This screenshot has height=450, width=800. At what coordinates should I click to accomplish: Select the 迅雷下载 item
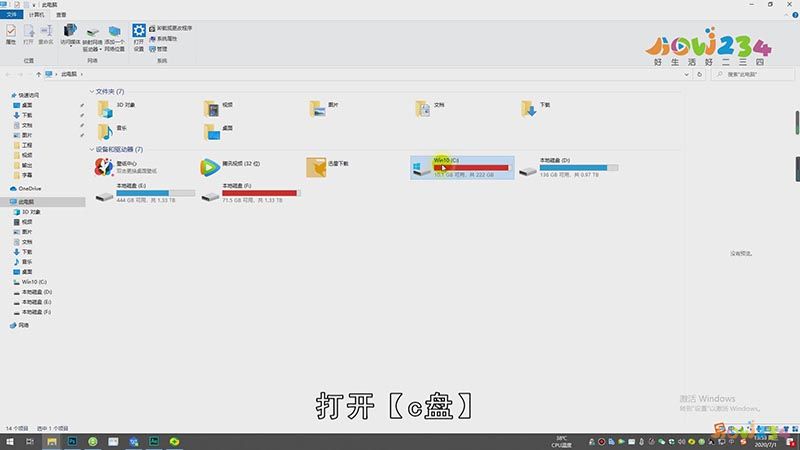(328, 167)
